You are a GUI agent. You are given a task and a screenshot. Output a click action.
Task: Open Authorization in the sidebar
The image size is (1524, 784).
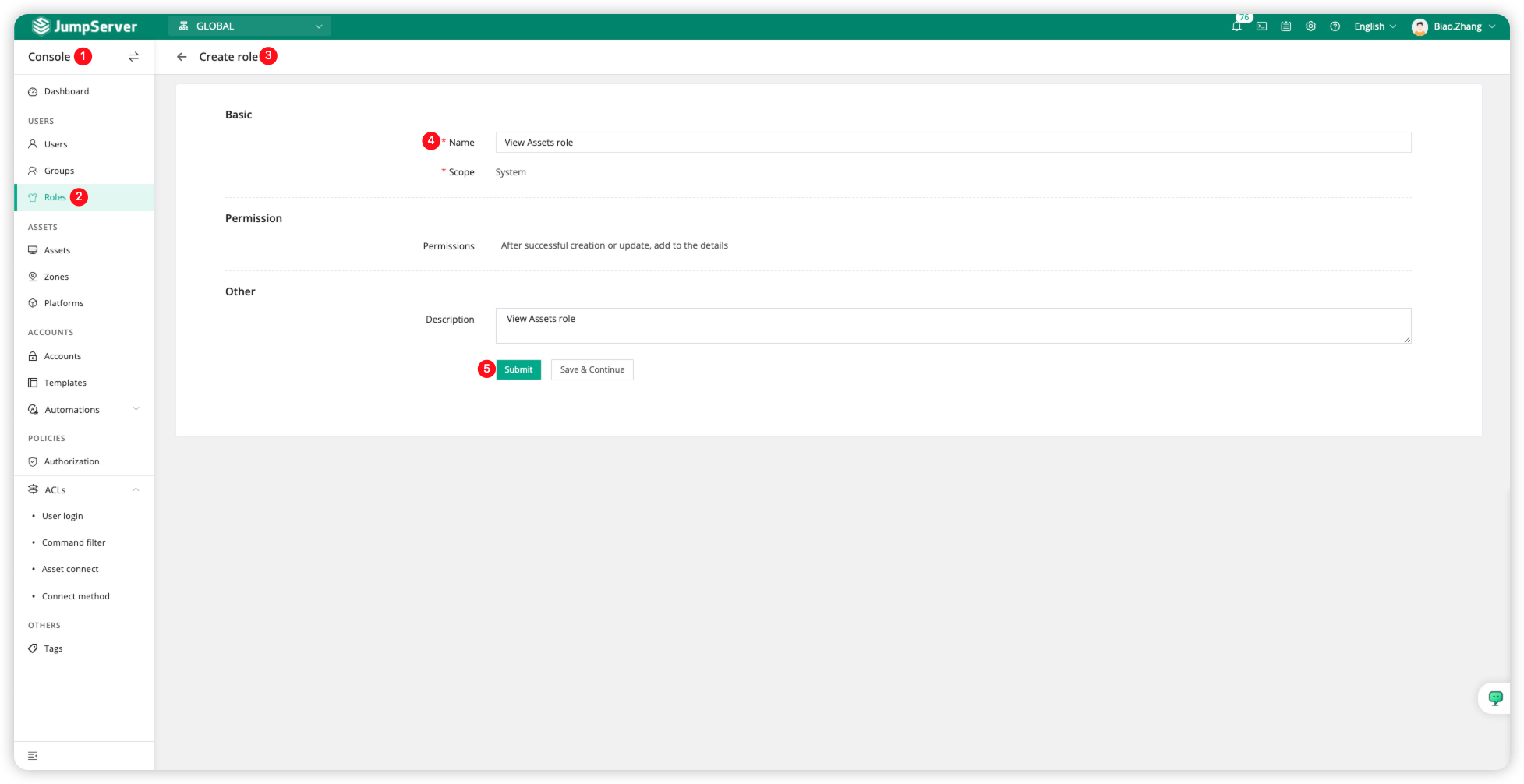click(84, 461)
